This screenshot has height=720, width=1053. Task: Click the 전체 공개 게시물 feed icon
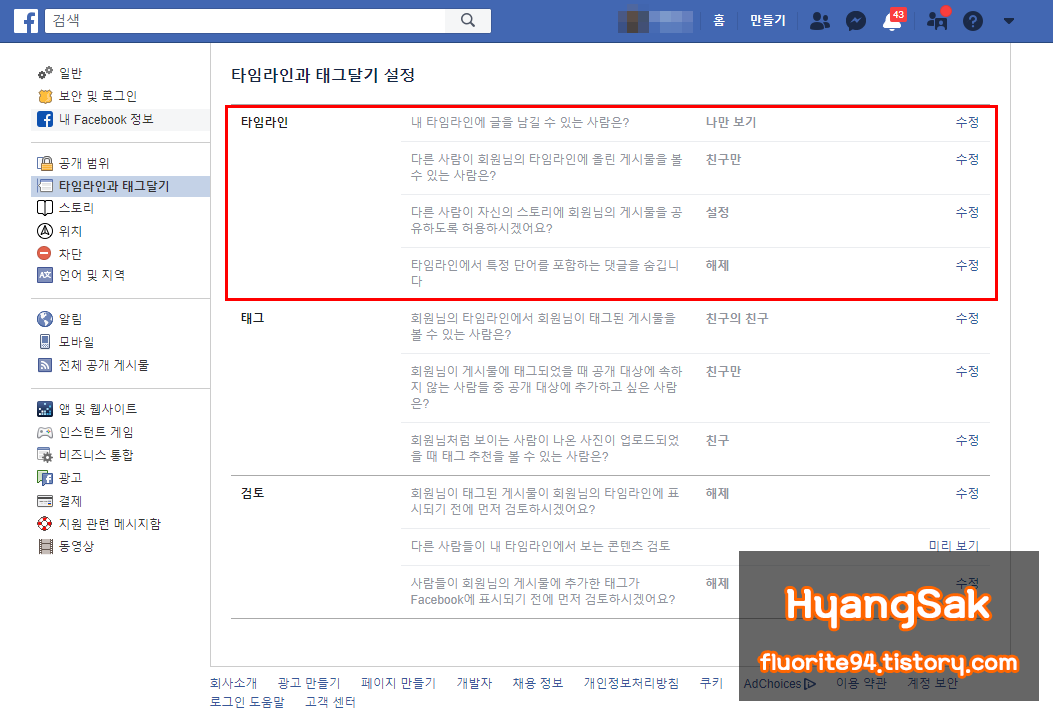click(45, 365)
